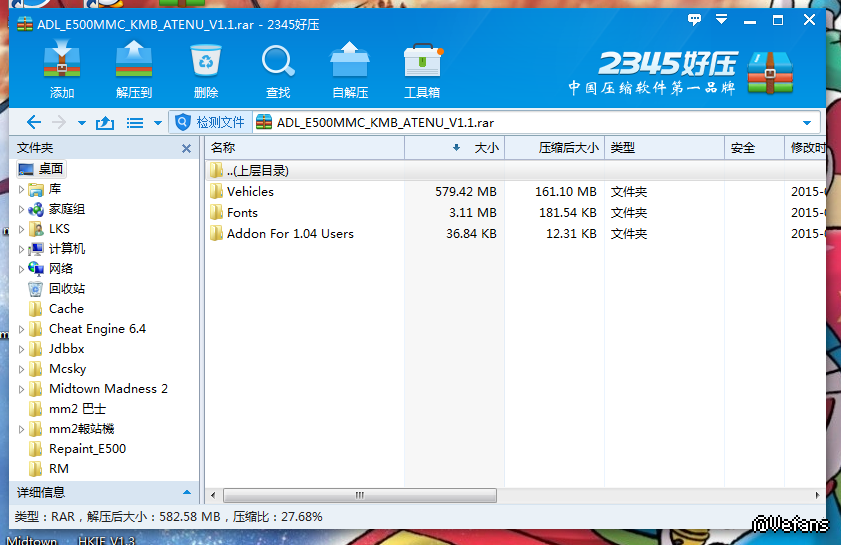Click the list view mode icon

[135, 123]
